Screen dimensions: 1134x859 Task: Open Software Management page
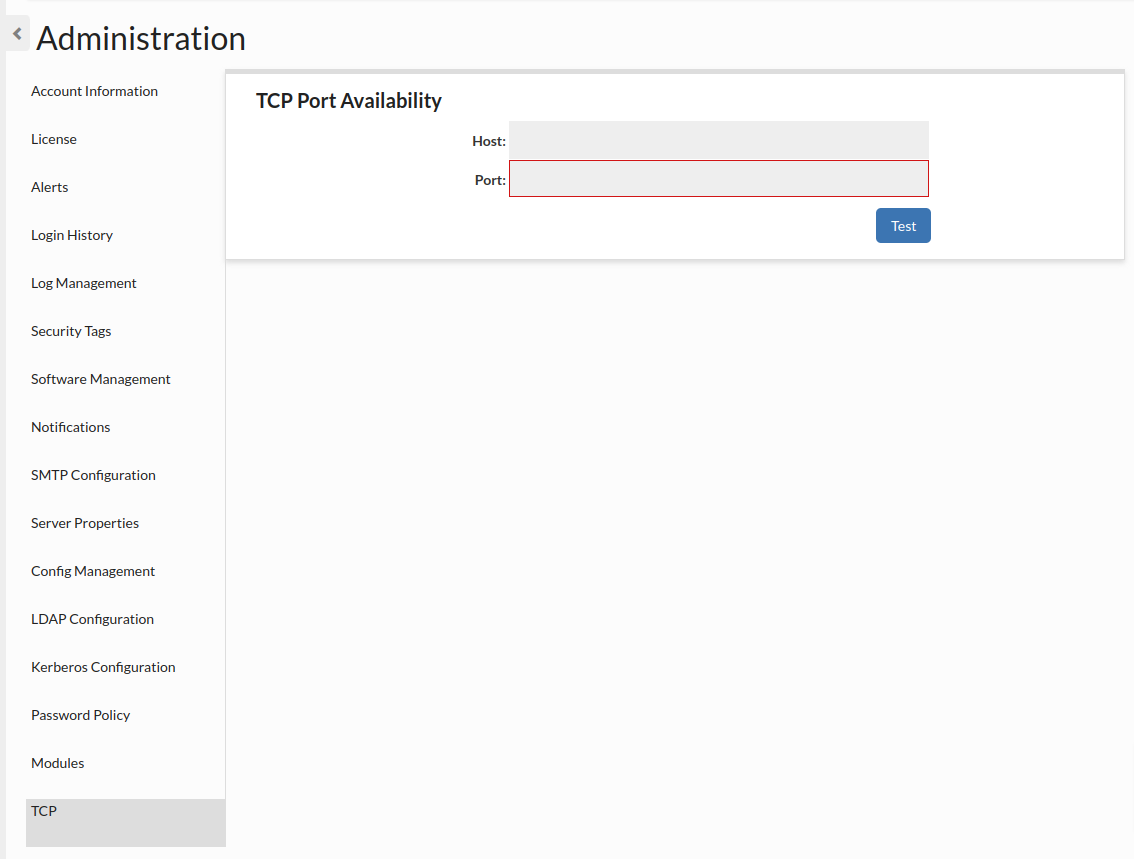[x=101, y=379]
